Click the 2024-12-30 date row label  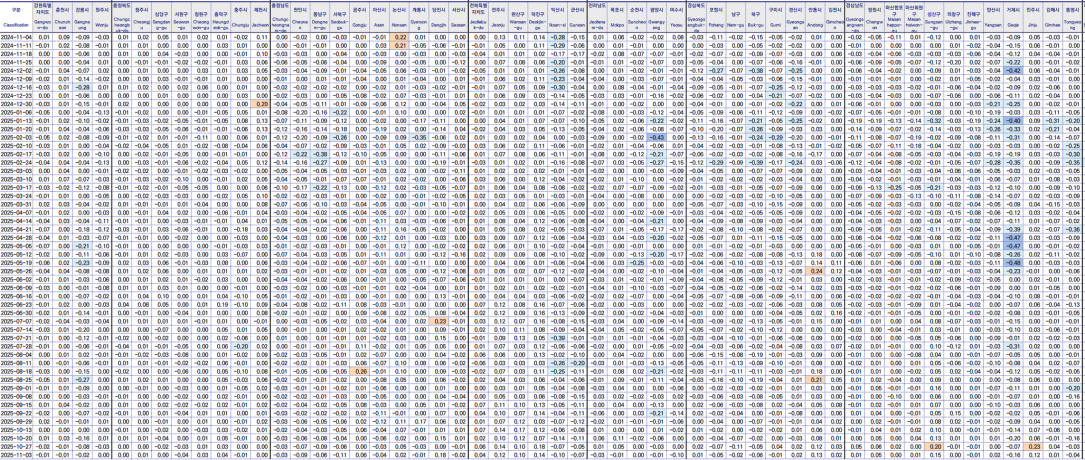pyautogui.click(x=17, y=103)
